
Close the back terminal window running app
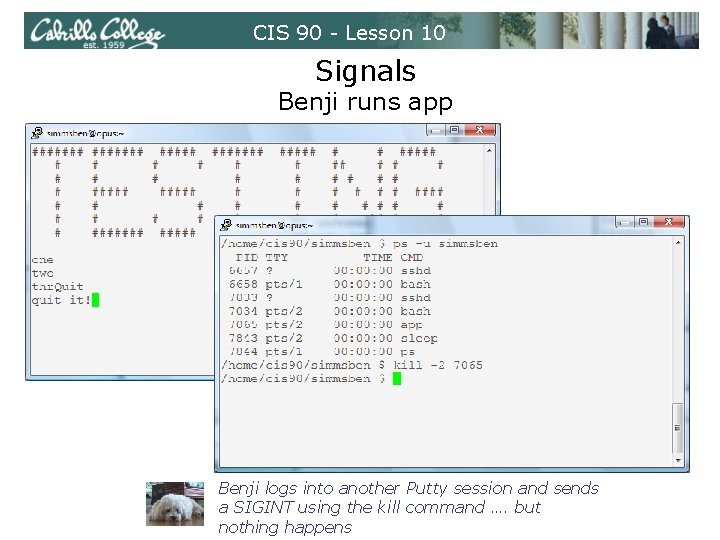coord(480,130)
